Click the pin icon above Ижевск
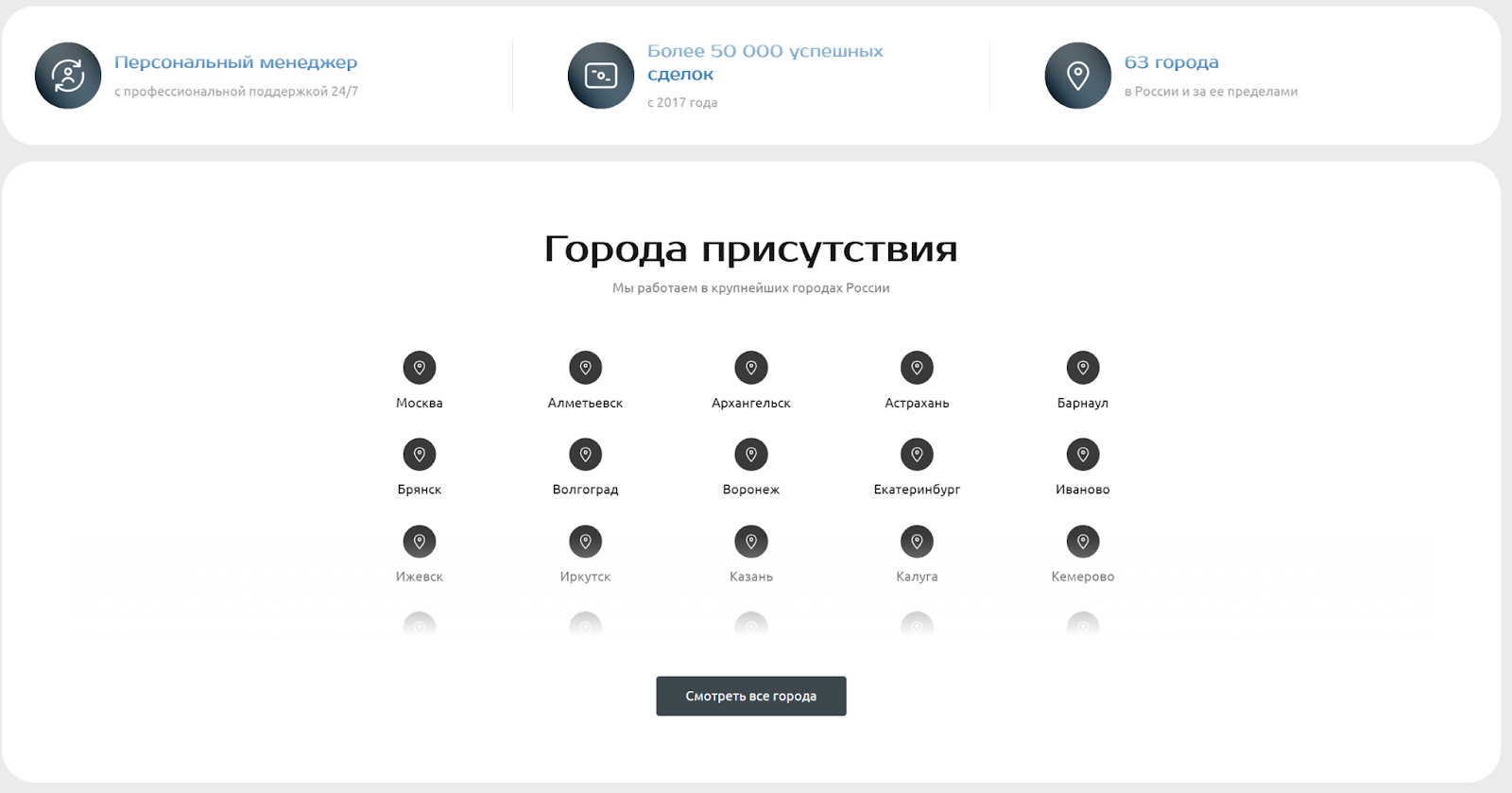The height and width of the screenshot is (793, 1512). point(420,542)
